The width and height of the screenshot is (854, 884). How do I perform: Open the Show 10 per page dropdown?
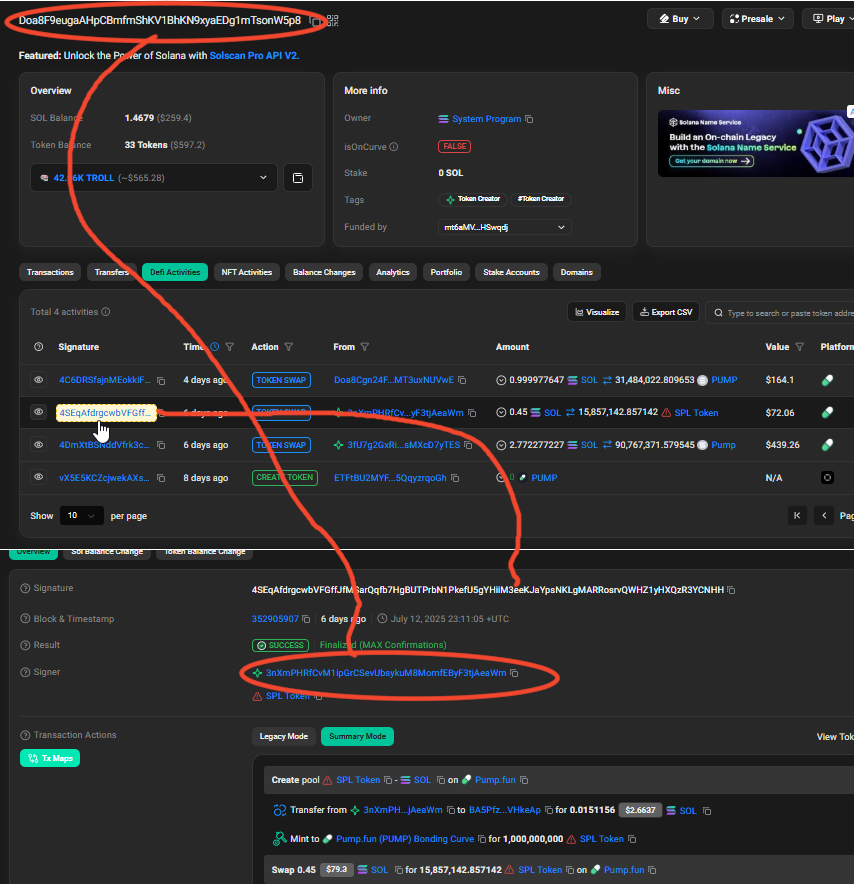82,515
